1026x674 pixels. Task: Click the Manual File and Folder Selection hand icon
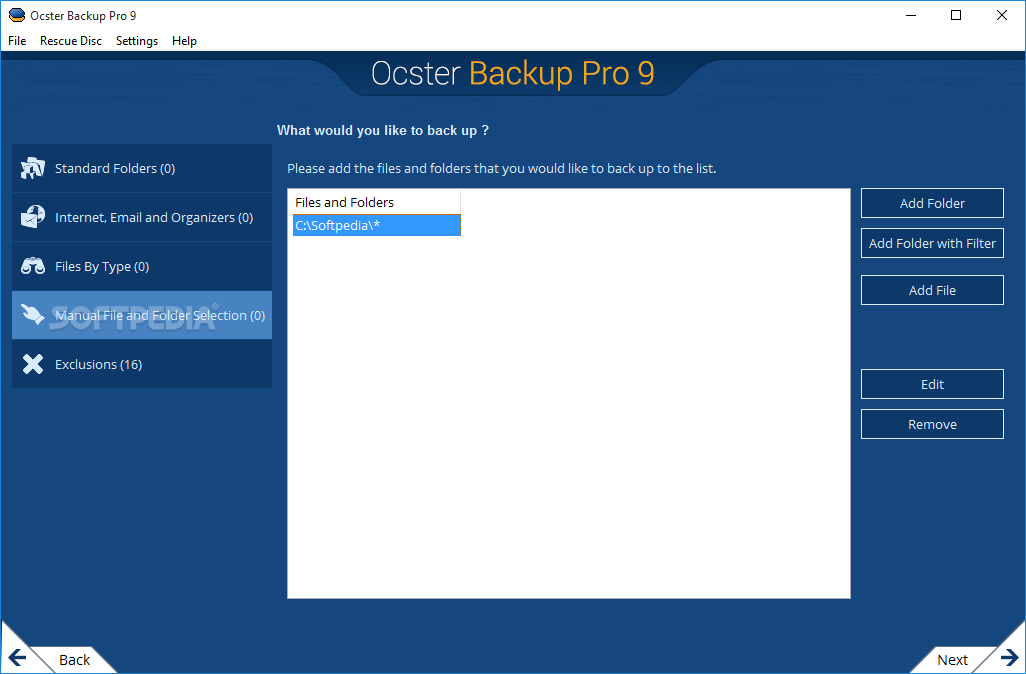[x=32, y=315]
